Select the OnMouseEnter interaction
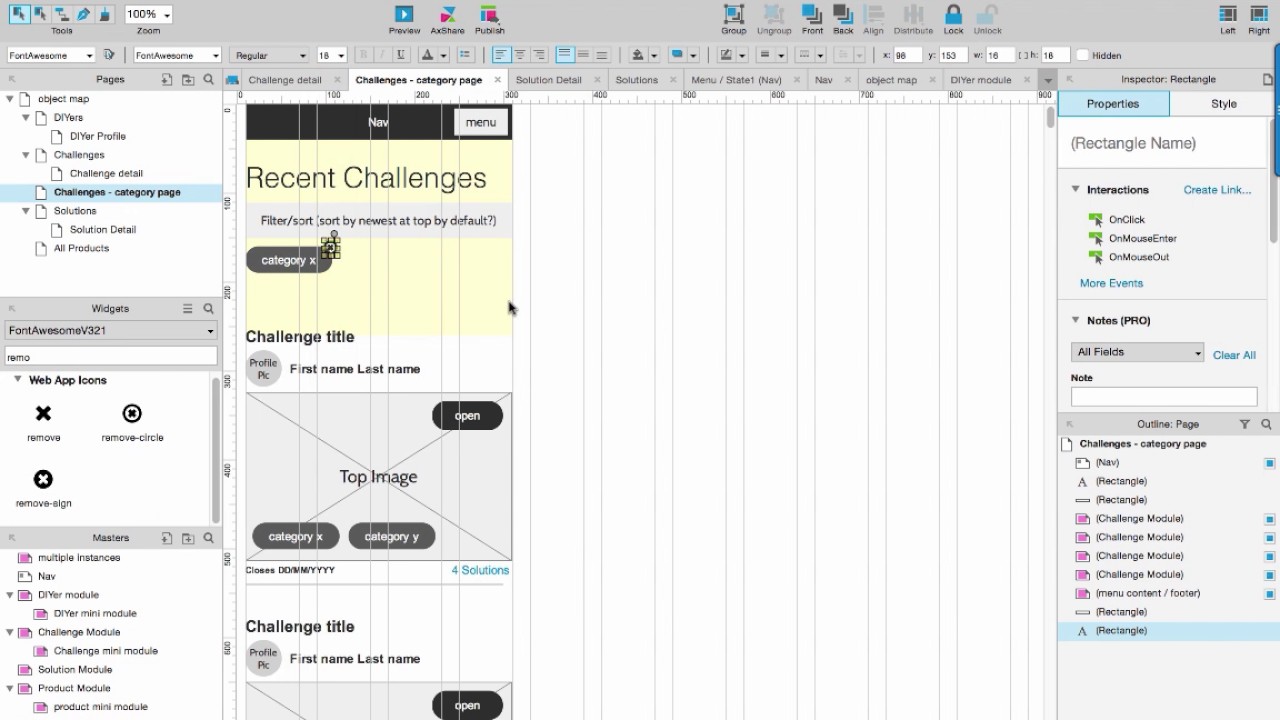The image size is (1280, 720). point(1142,239)
